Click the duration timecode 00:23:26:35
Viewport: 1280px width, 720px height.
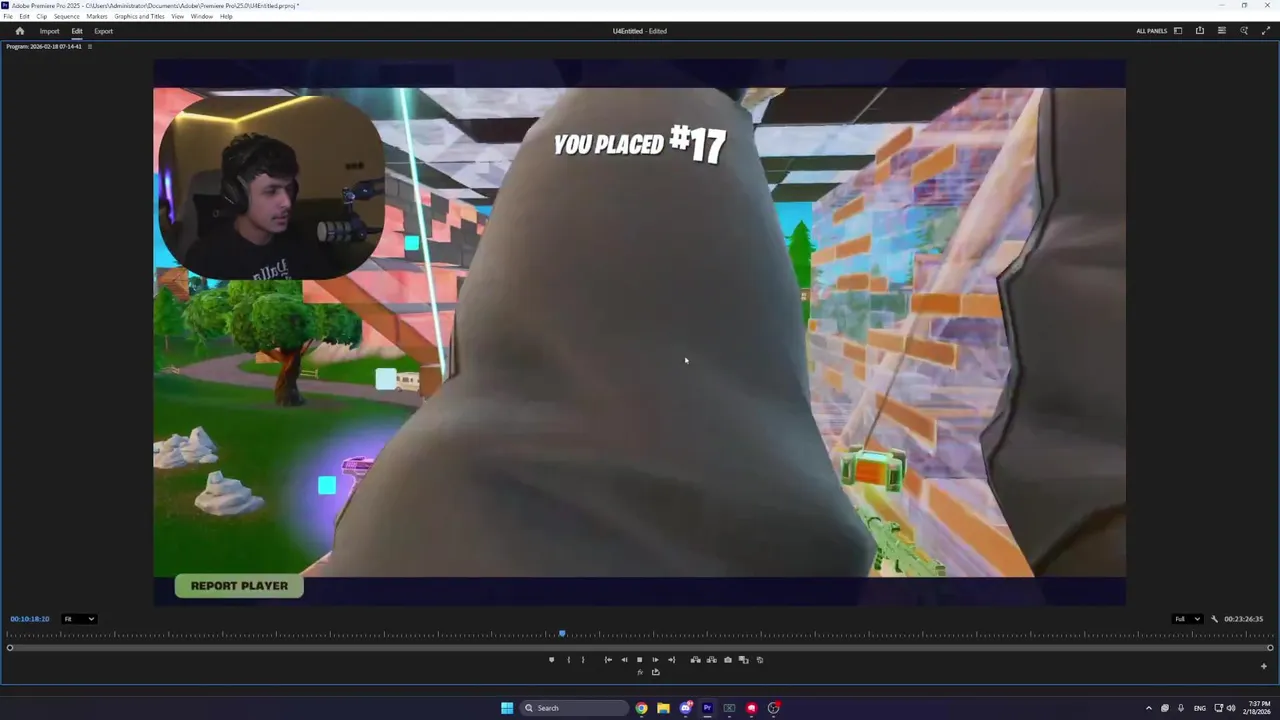click(x=1243, y=619)
